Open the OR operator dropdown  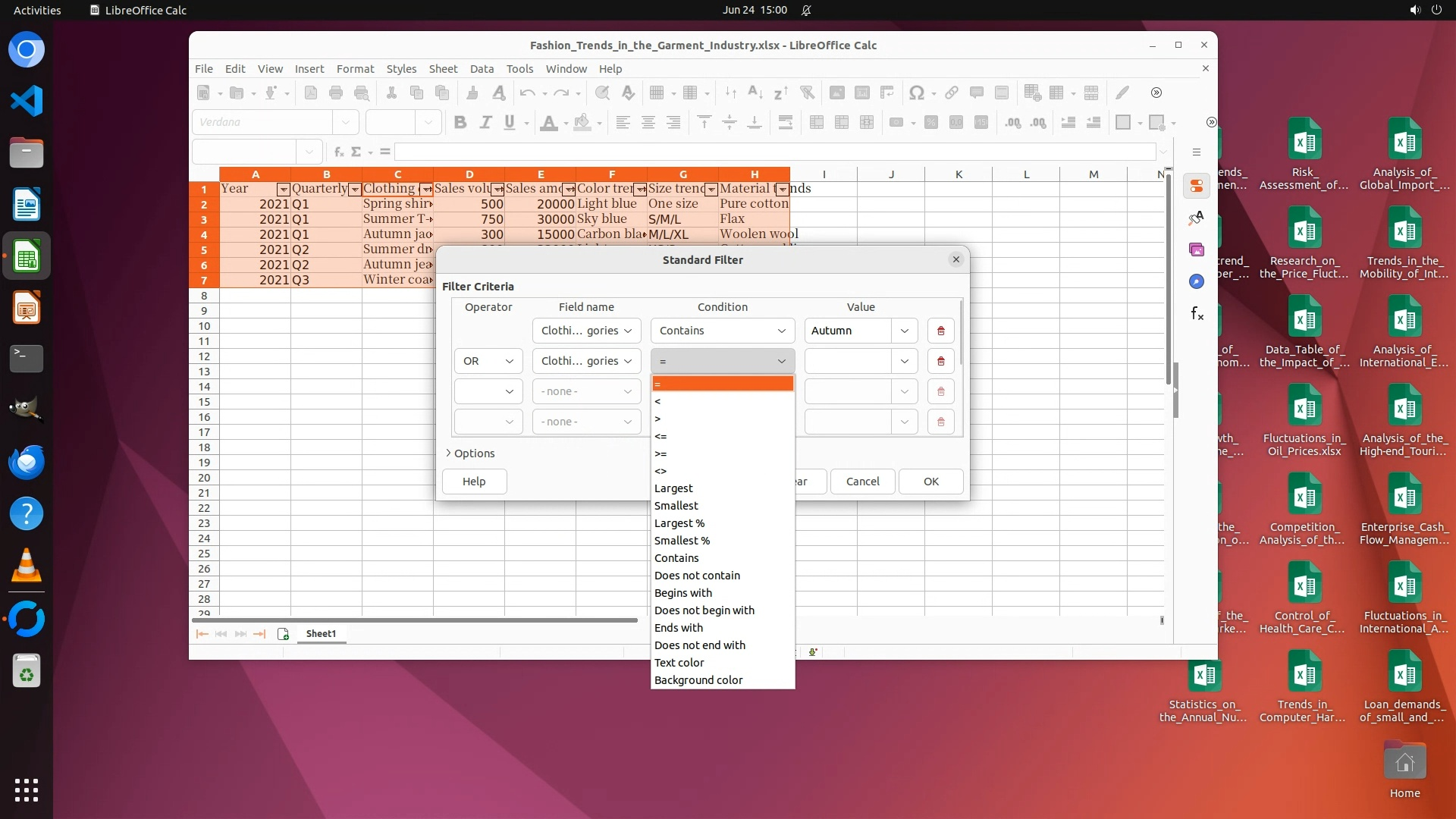click(x=488, y=361)
